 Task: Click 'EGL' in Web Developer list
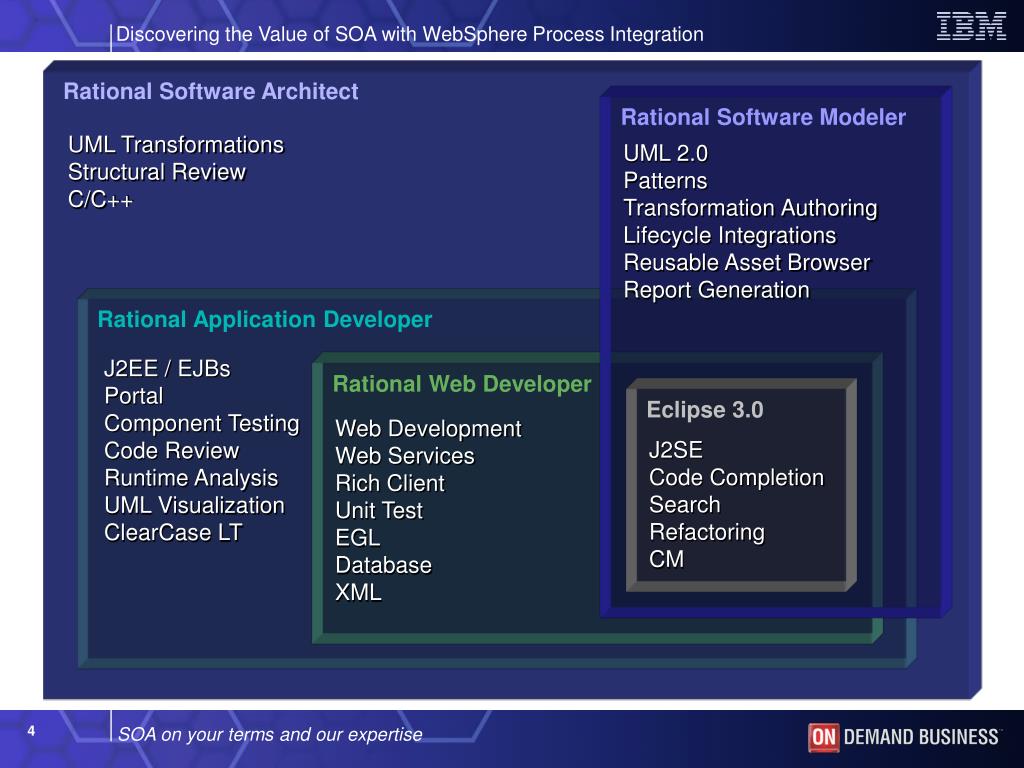pyautogui.click(x=357, y=538)
